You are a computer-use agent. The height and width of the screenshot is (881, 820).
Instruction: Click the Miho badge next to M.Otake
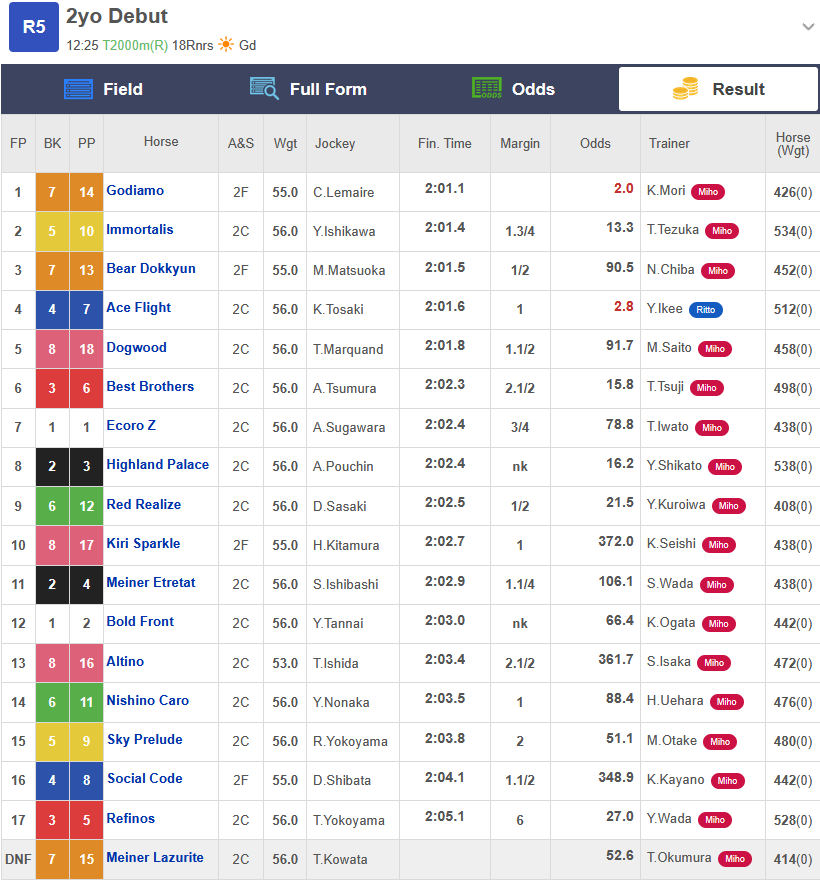coord(719,742)
